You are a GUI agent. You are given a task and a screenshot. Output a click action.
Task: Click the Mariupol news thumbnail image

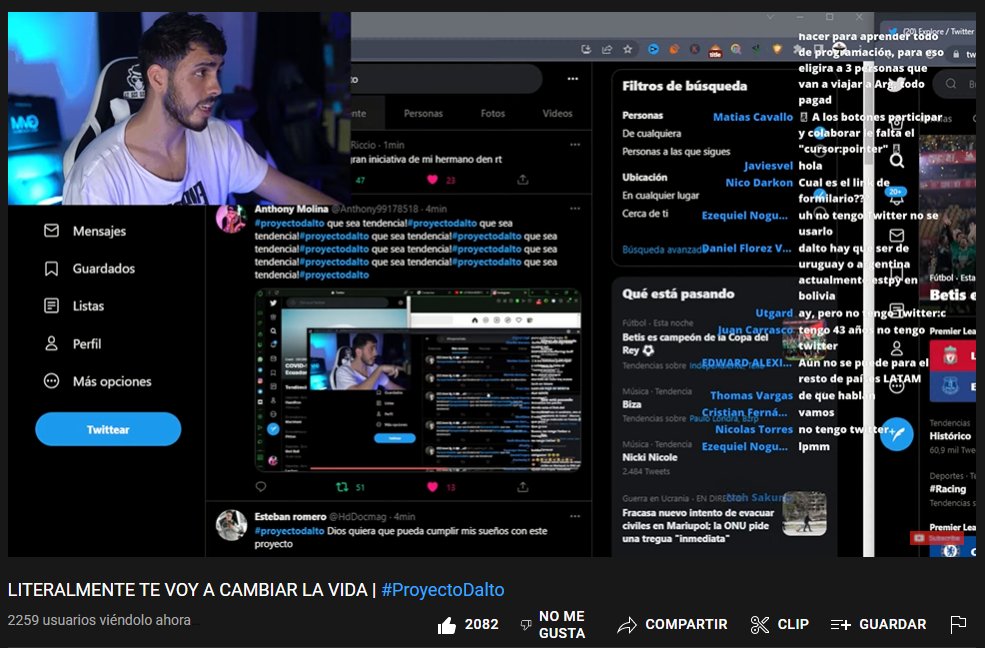(804, 513)
